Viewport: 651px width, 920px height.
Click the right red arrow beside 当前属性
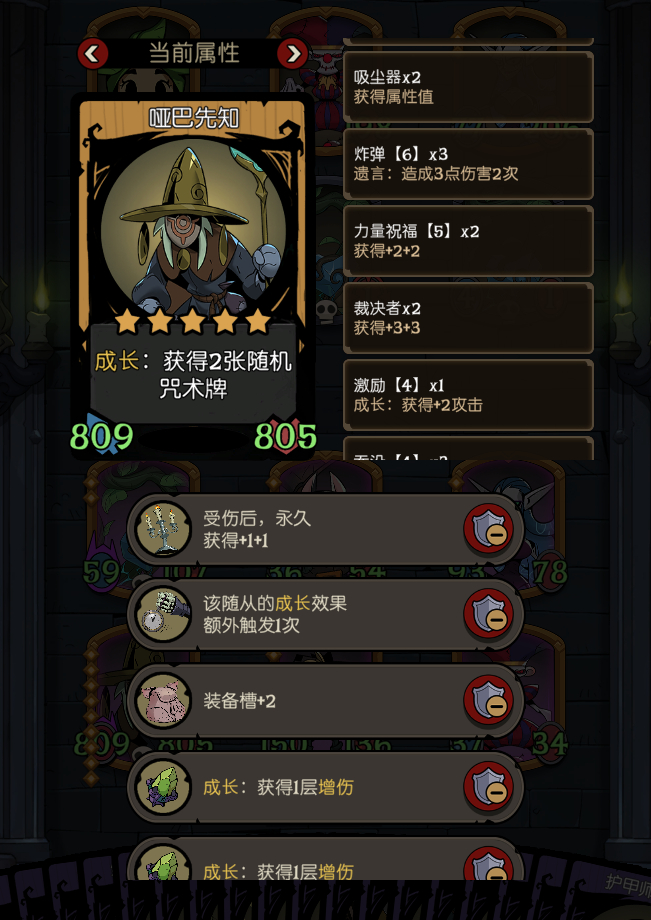point(293,54)
